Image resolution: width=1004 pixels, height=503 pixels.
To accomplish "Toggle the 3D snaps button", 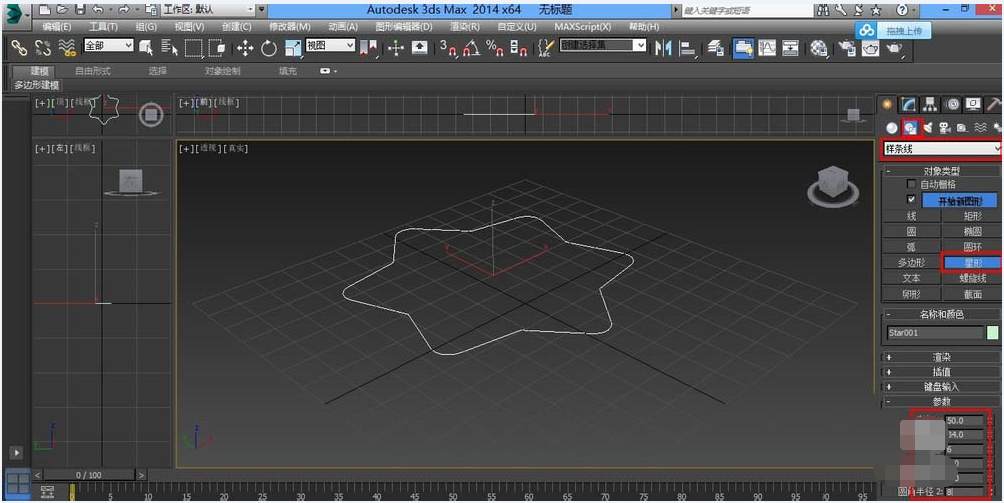I will (x=447, y=47).
